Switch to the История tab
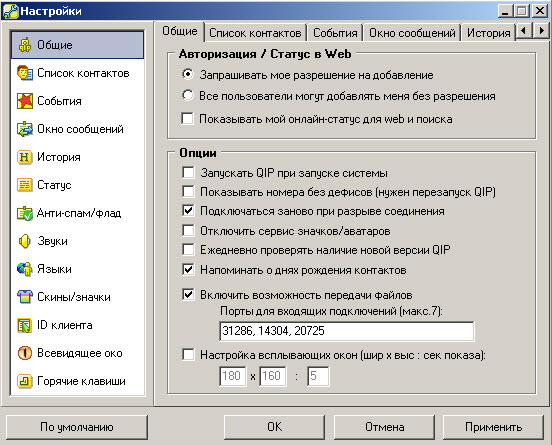 coord(488,33)
